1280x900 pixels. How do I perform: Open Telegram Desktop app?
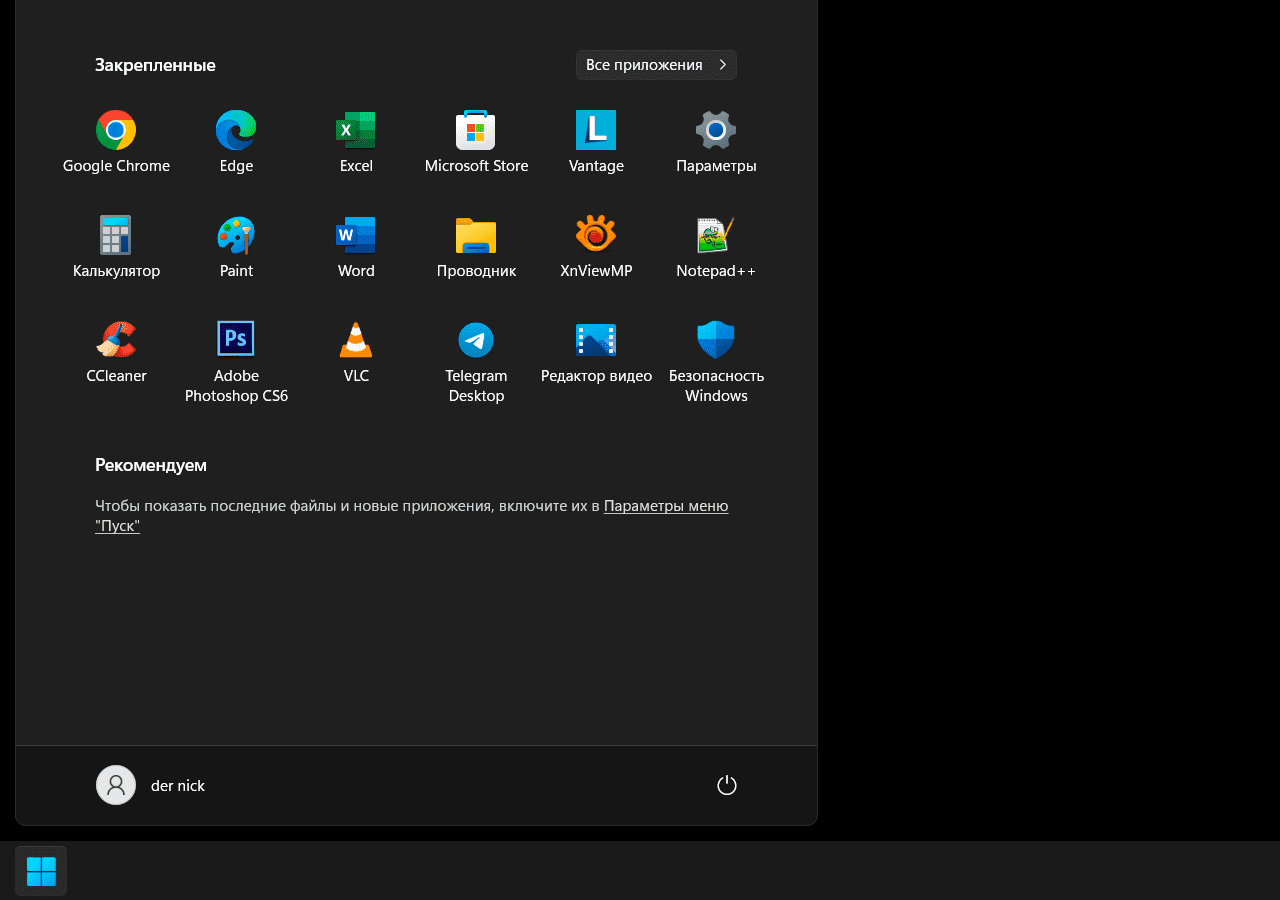click(x=476, y=361)
